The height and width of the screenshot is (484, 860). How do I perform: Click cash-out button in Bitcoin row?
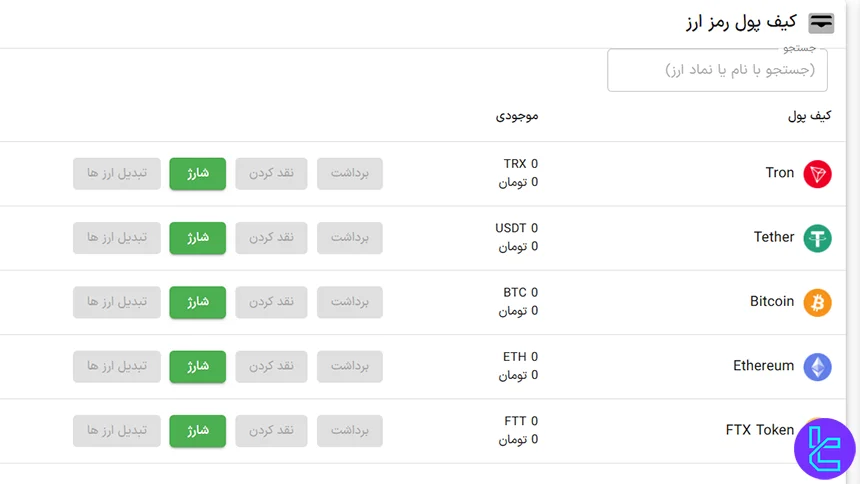pyautogui.click(x=271, y=302)
